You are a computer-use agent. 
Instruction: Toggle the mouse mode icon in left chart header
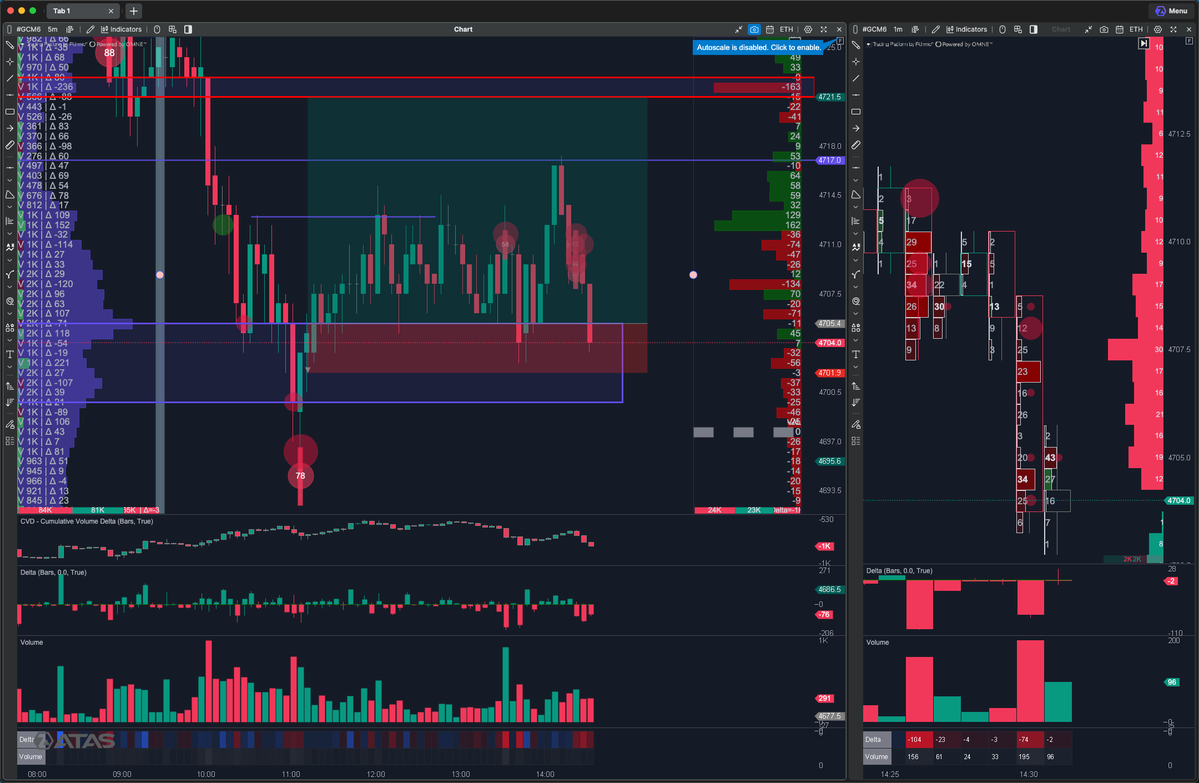tap(158, 29)
